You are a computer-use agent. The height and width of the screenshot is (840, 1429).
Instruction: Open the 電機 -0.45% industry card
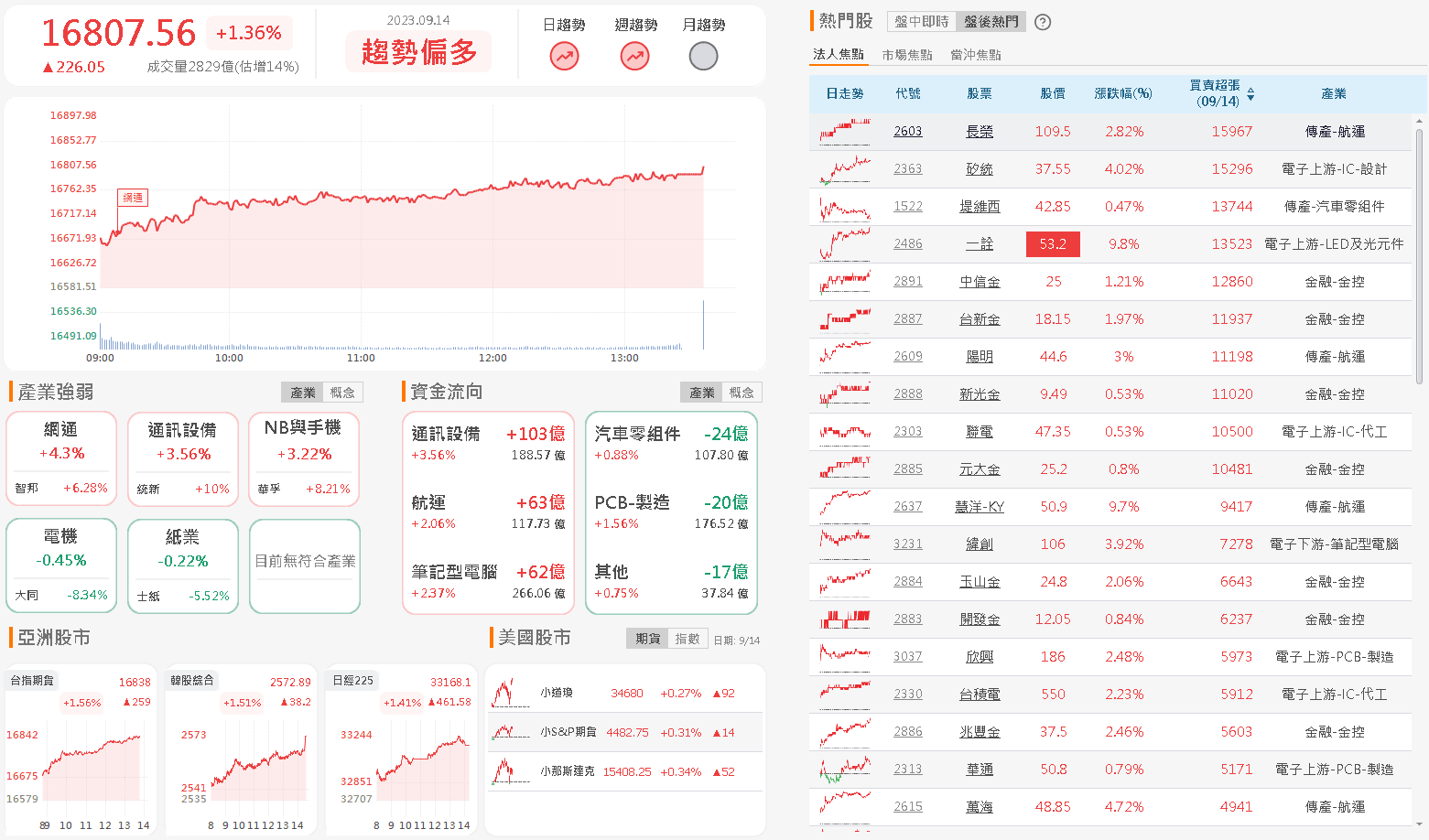[61, 565]
